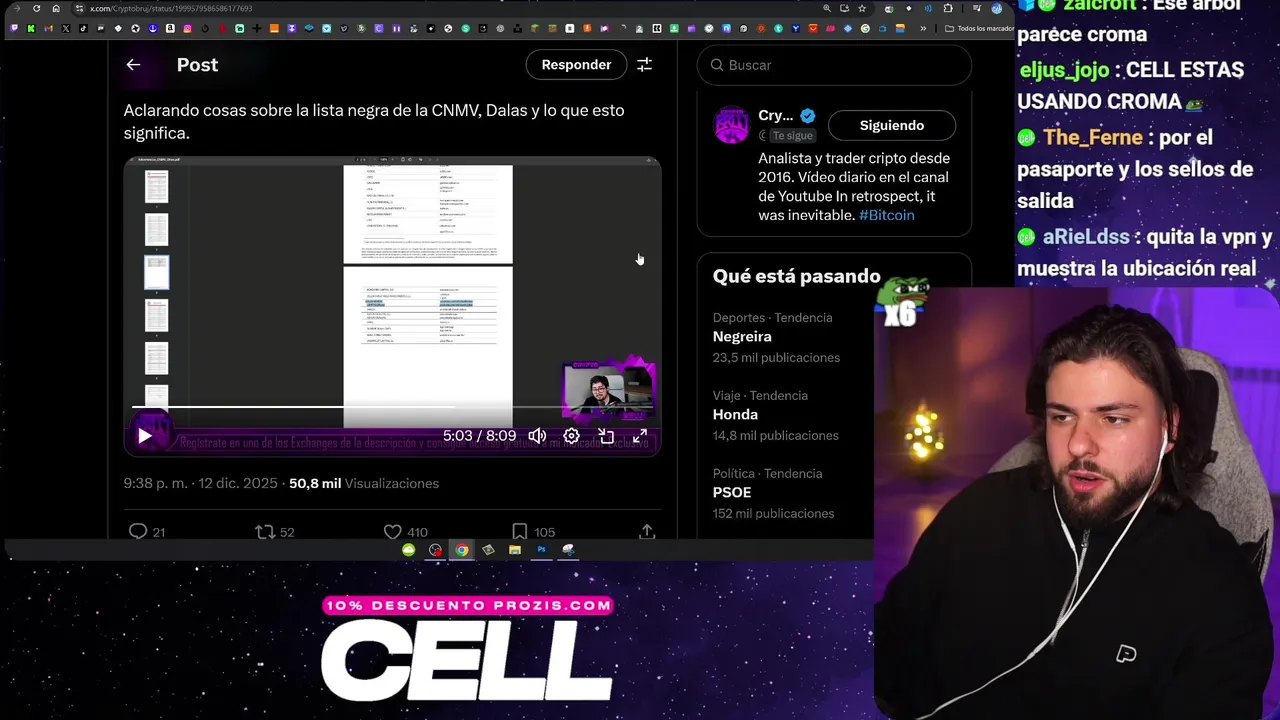Open the X bookmark in bookmarks bar

click(x=66, y=29)
